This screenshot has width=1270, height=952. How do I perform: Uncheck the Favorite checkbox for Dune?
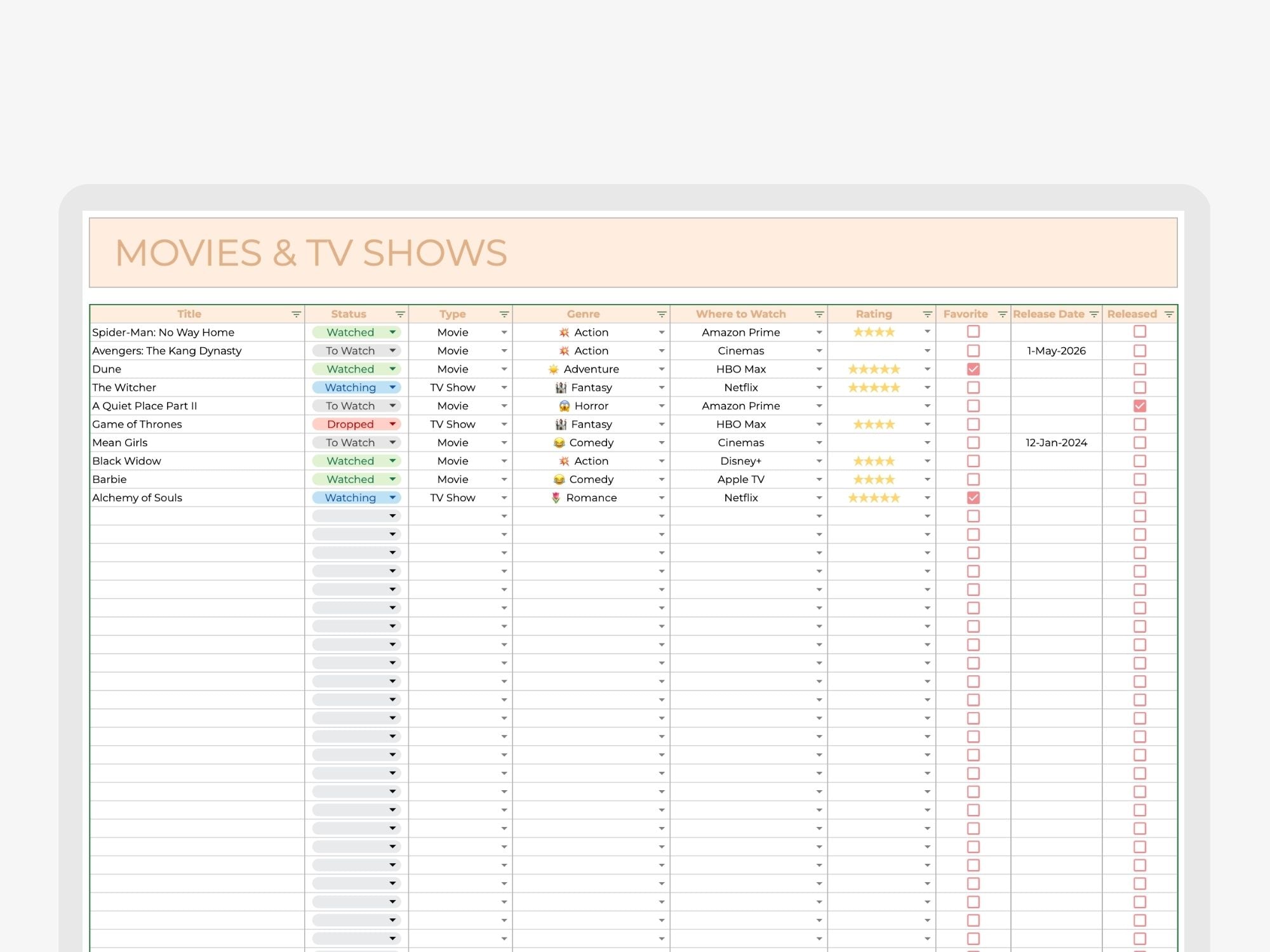(973, 369)
